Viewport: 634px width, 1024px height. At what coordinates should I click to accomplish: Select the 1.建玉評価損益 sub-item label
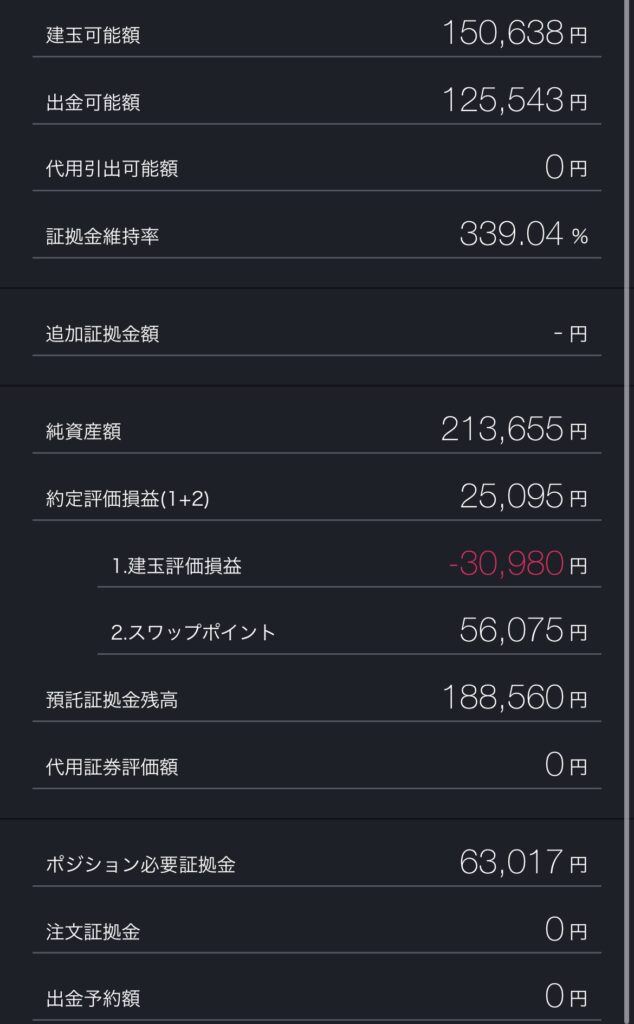[177, 566]
